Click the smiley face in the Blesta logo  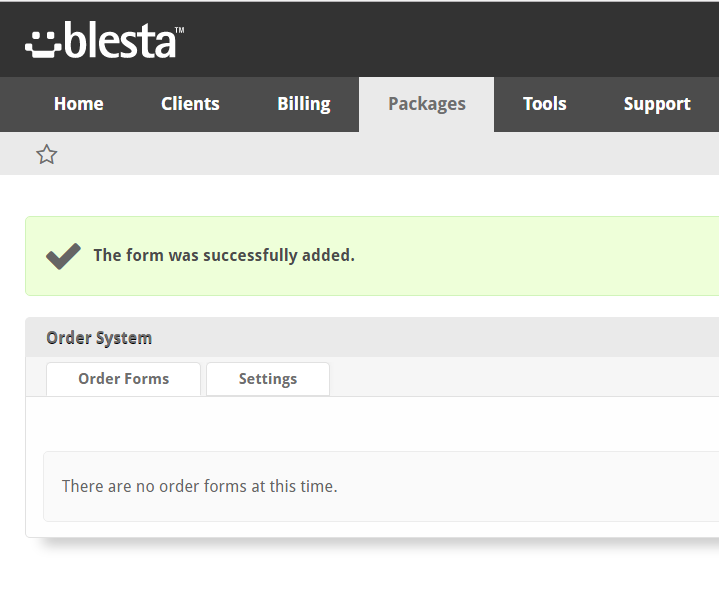[43, 45]
